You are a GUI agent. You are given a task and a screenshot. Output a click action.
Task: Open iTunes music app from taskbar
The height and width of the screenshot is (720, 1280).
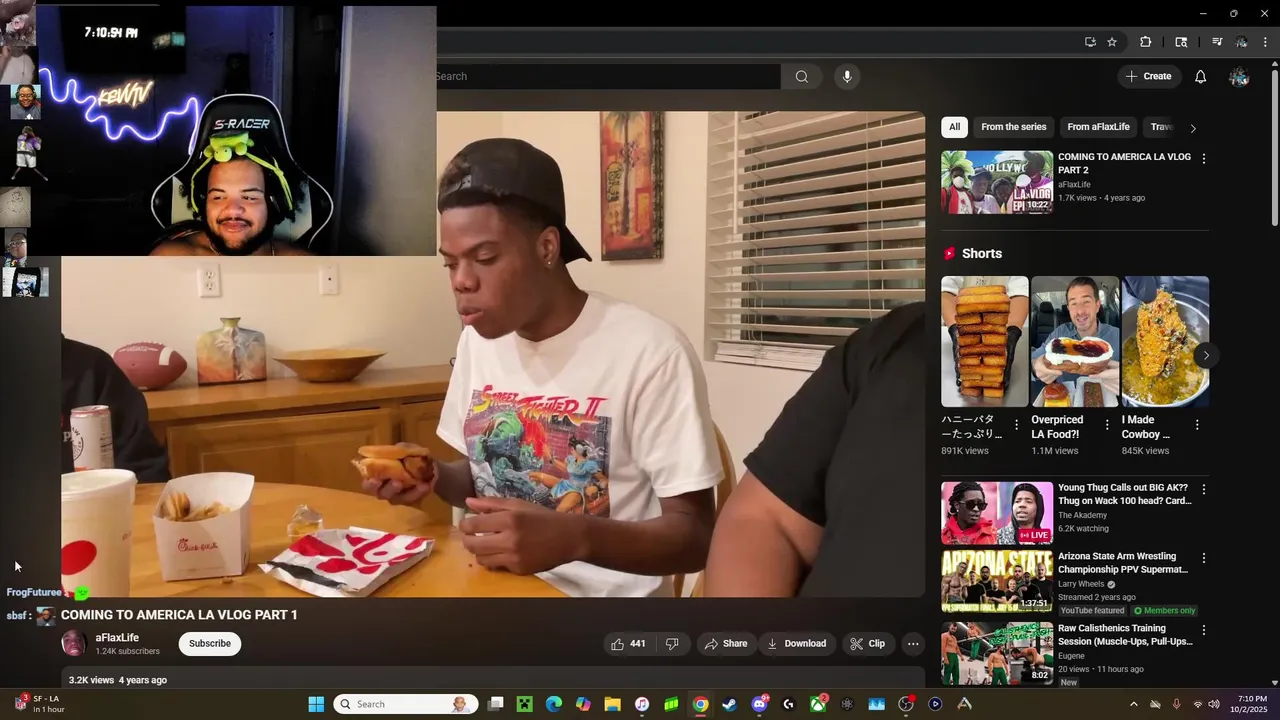point(642,704)
